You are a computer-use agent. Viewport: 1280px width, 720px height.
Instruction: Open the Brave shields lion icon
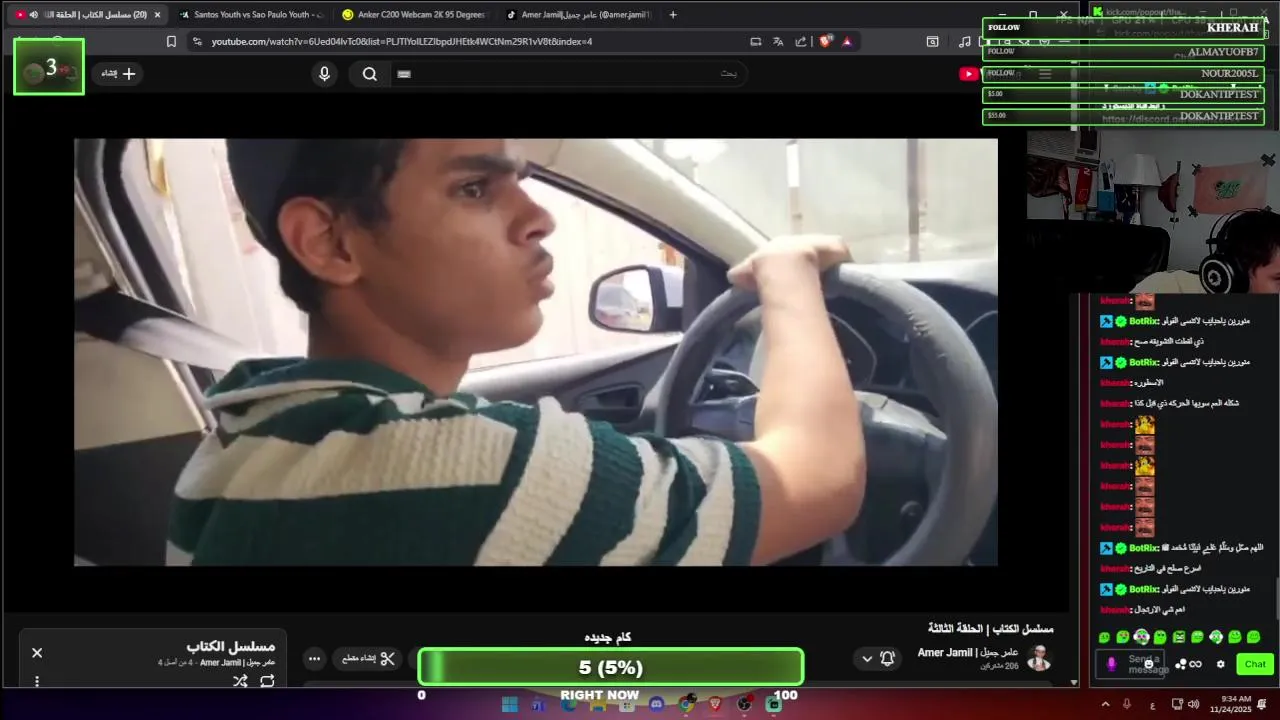(825, 42)
